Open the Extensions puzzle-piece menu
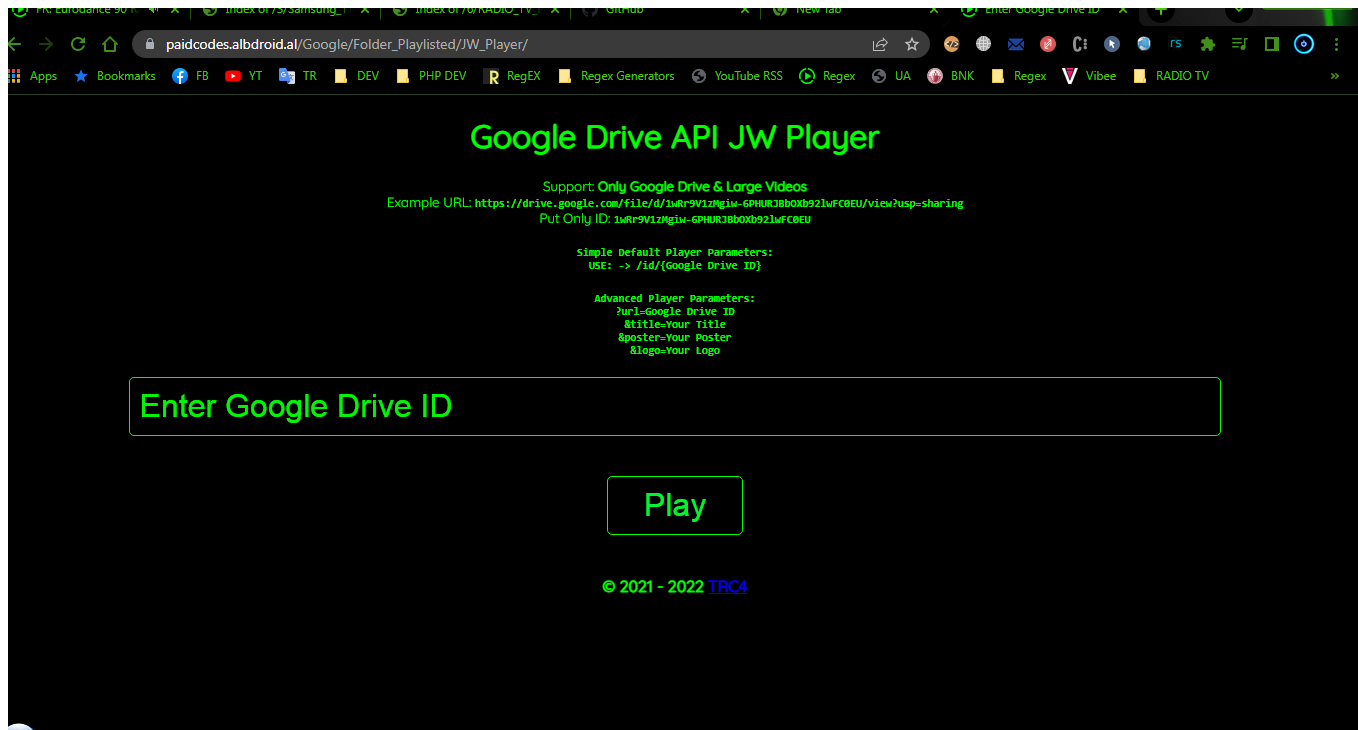1358x730 pixels. tap(1208, 44)
